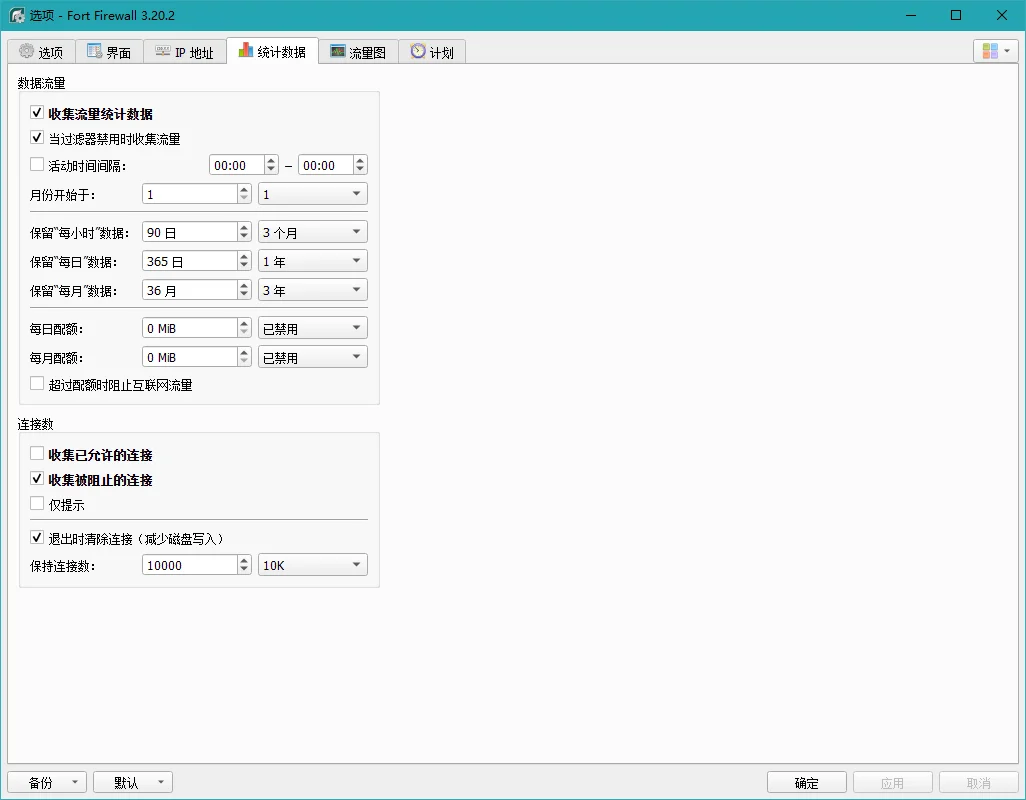Screen dimensions: 1026x800
Task: Click the end time 00:00 field
Action: click(326, 165)
